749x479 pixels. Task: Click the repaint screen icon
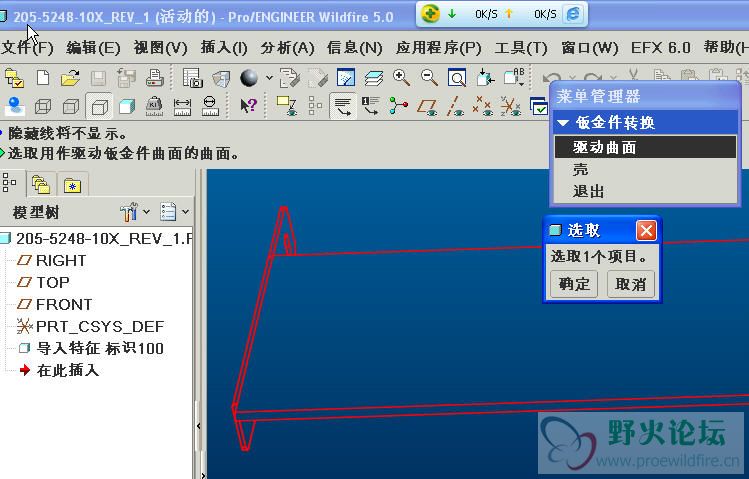coord(345,78)
